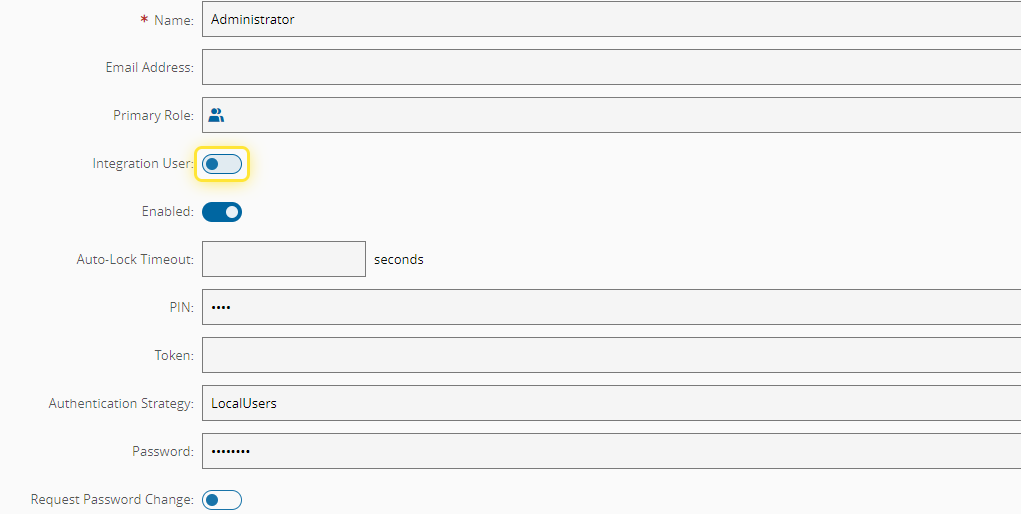
Task: Click the "Integration User:" label text
Action: [x=142, y=164]
